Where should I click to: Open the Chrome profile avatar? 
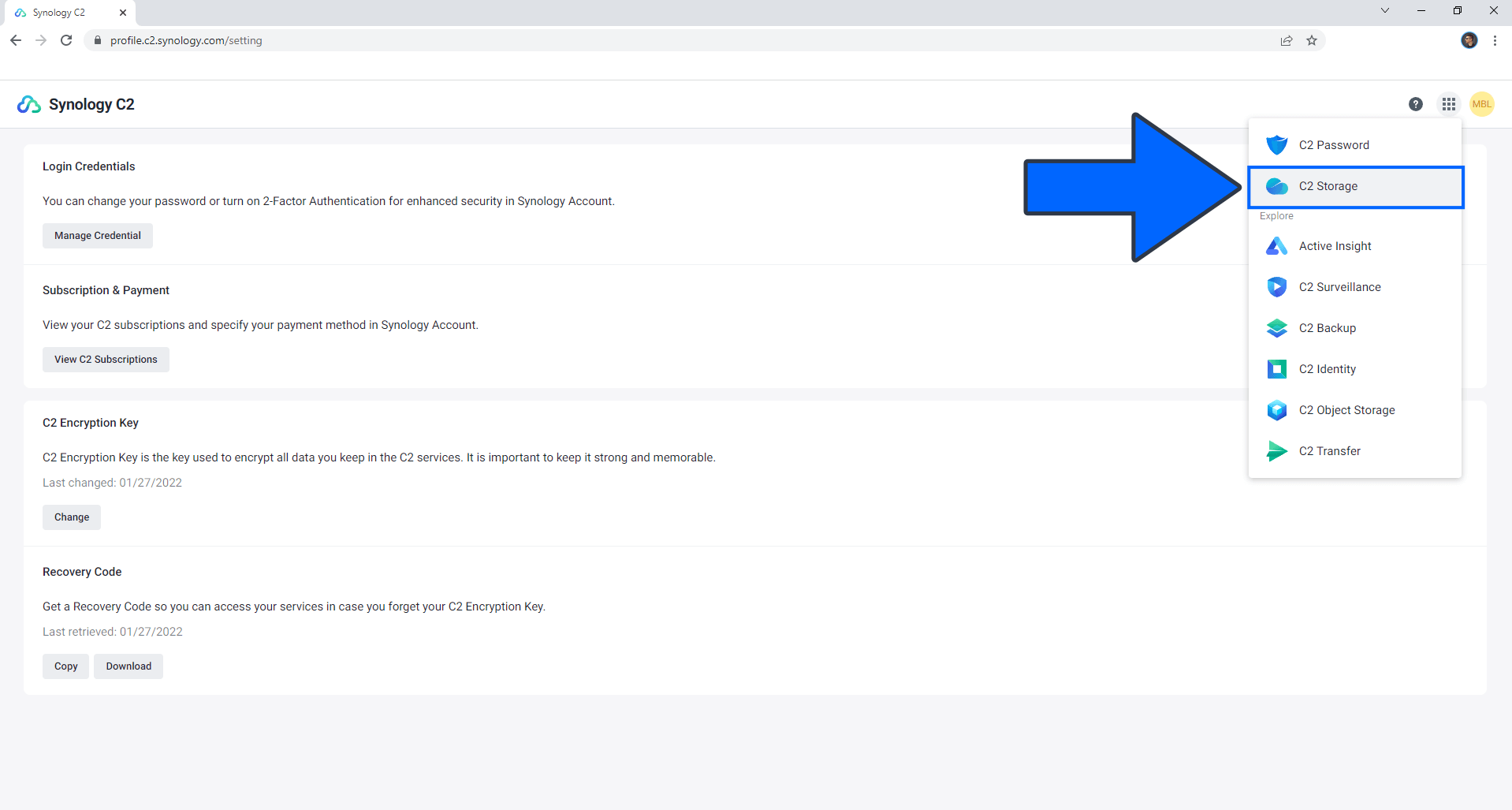pyautogui.click(x=1469, y=40)
